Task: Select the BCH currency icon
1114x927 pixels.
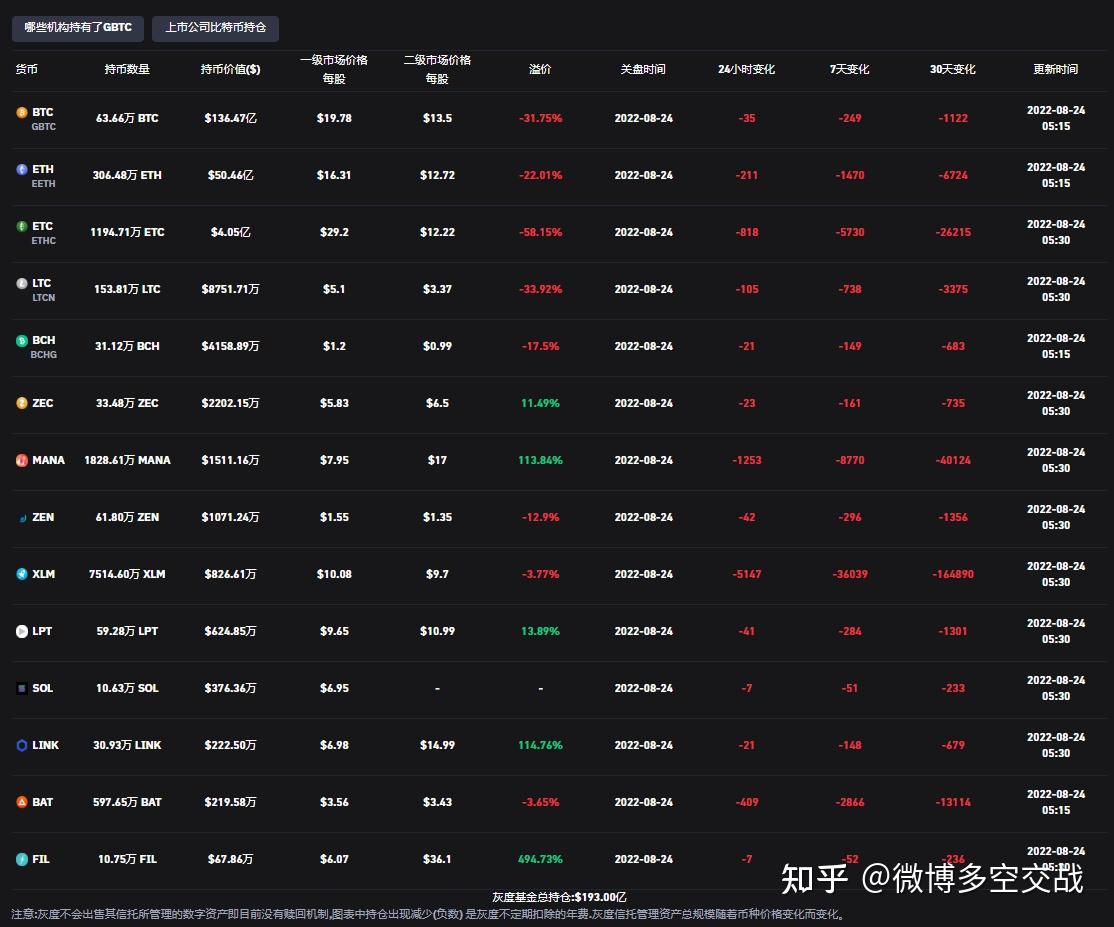Action: tap(20, 340)
